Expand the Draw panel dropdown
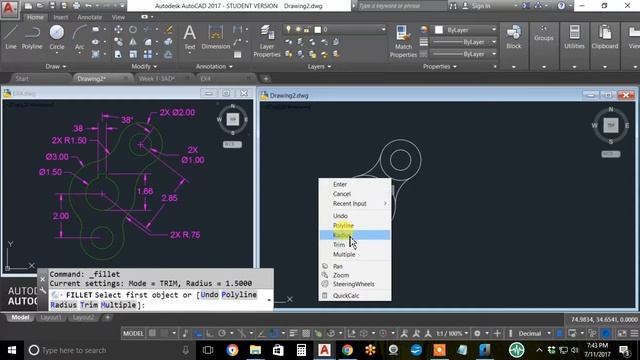This screenshot has height=360, width=640. (x=56, y=66)
